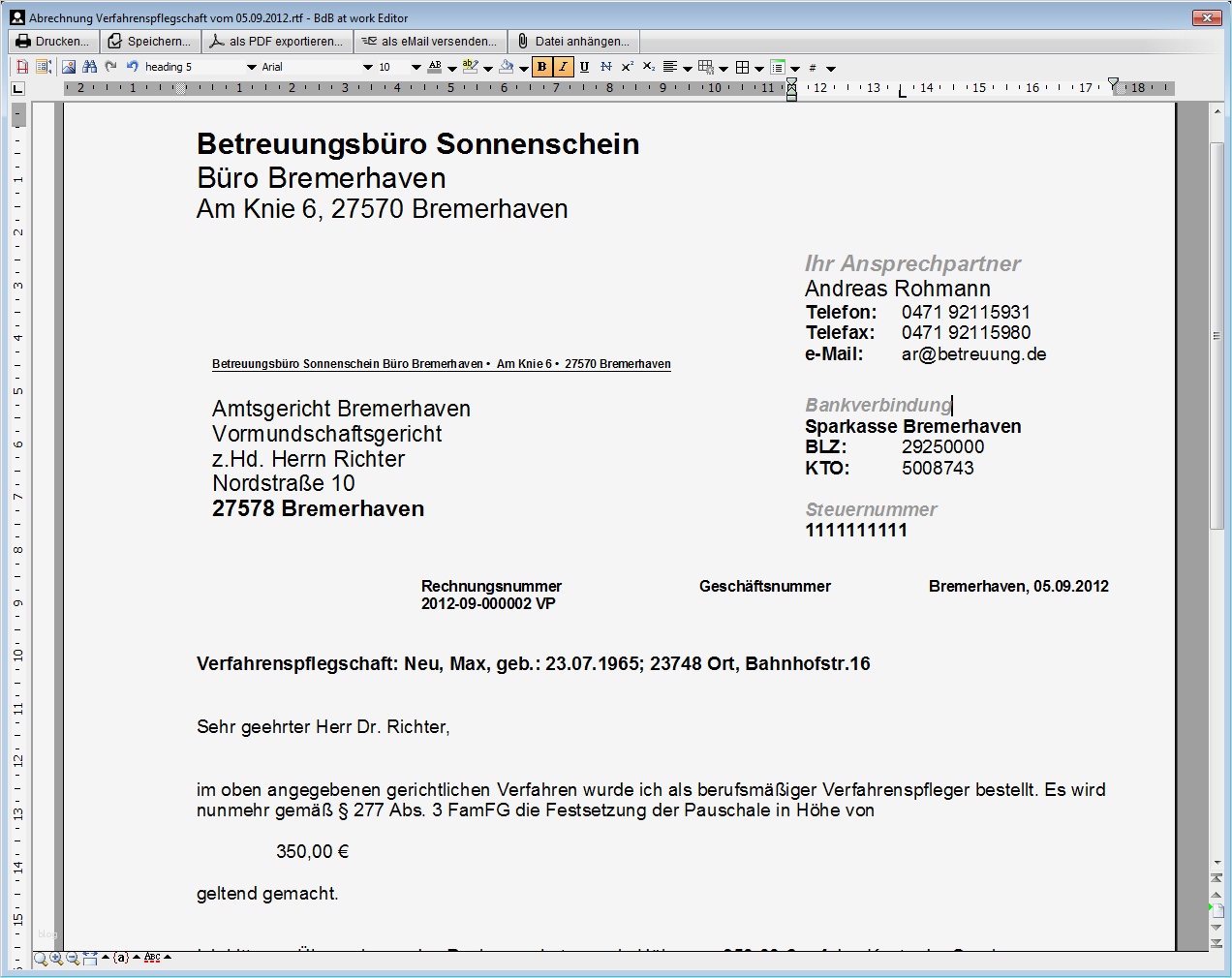This screenshot has width=1232, height=978.
Task: Insert an image using the picture icon
Action: point(68,67)
